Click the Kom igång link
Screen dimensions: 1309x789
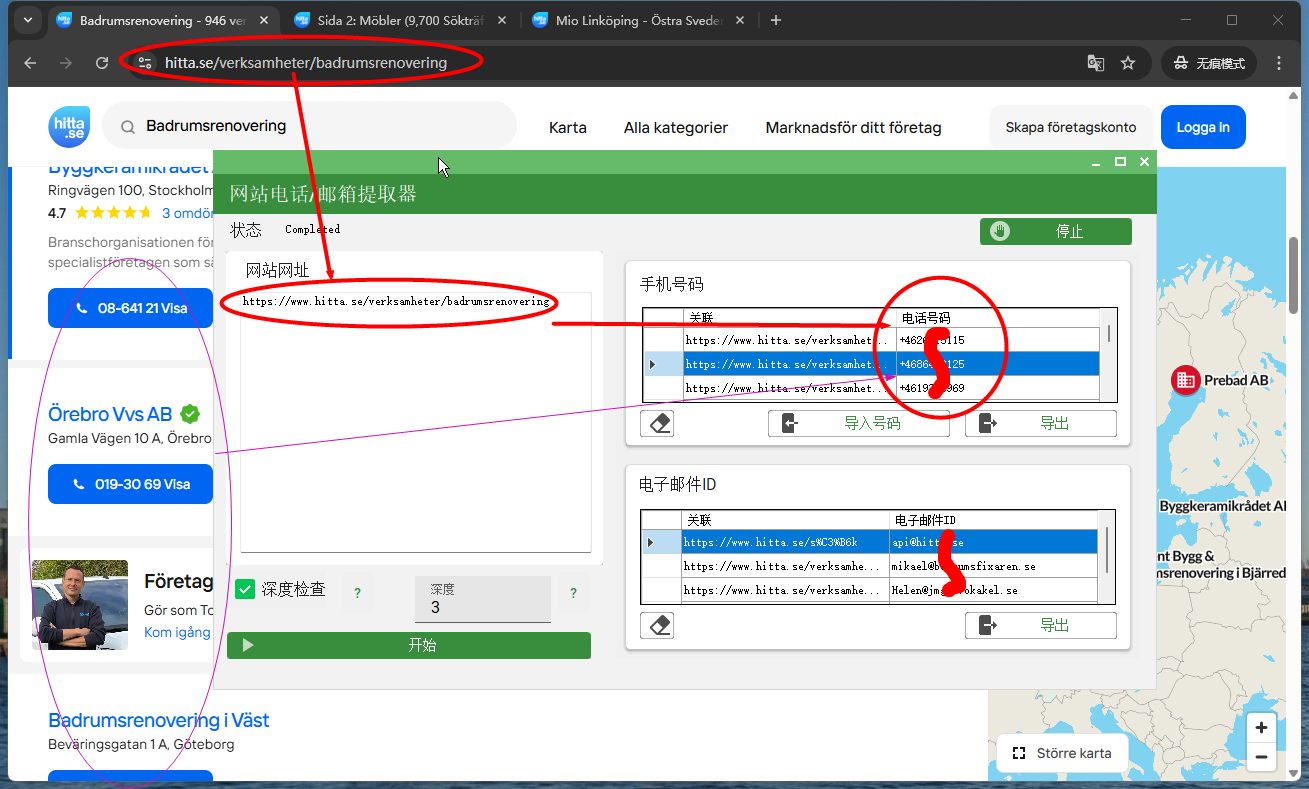(x=177, y=632)
